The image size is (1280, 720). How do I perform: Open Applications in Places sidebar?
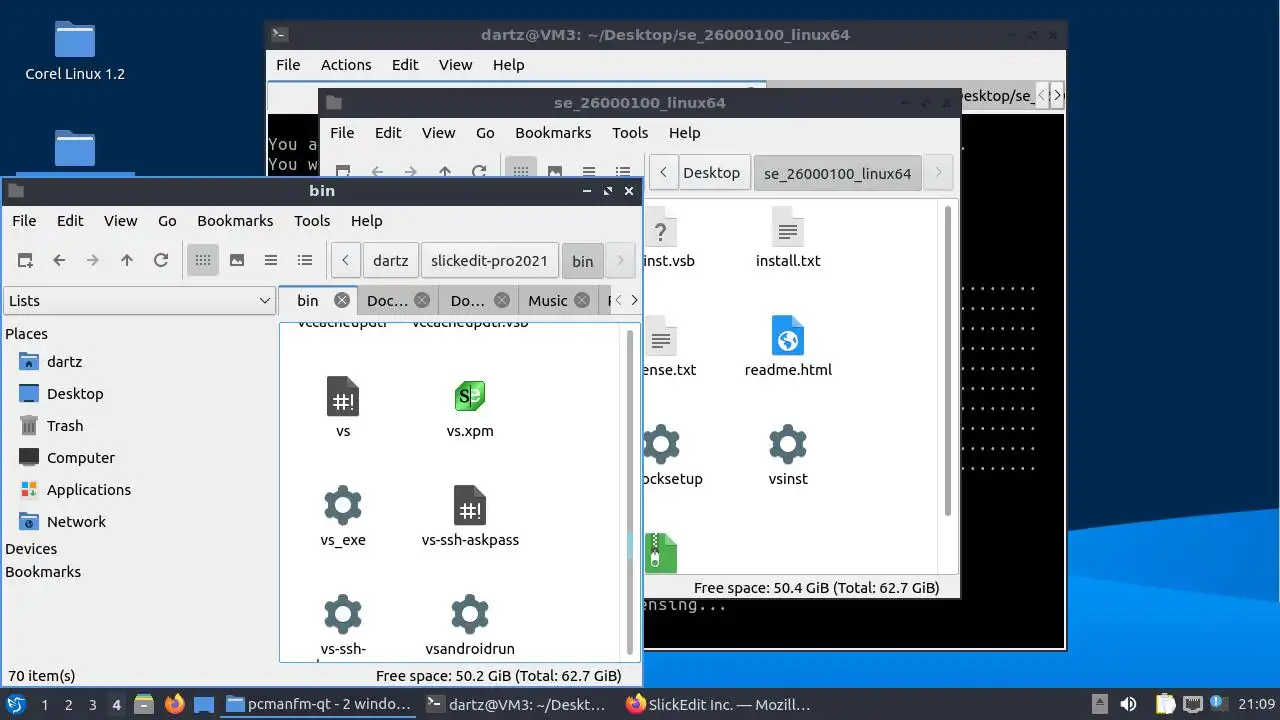click(88, 490)
